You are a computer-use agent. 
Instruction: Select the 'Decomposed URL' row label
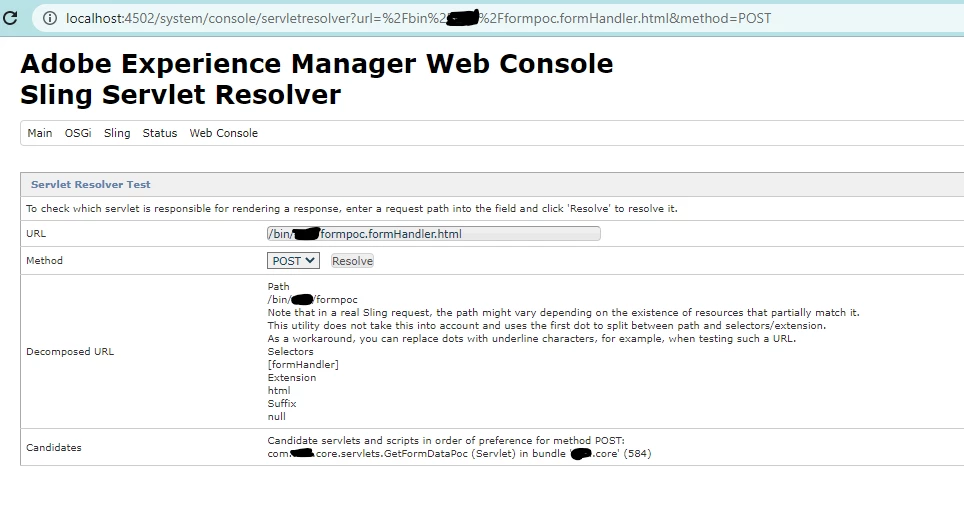click(70, 352)
